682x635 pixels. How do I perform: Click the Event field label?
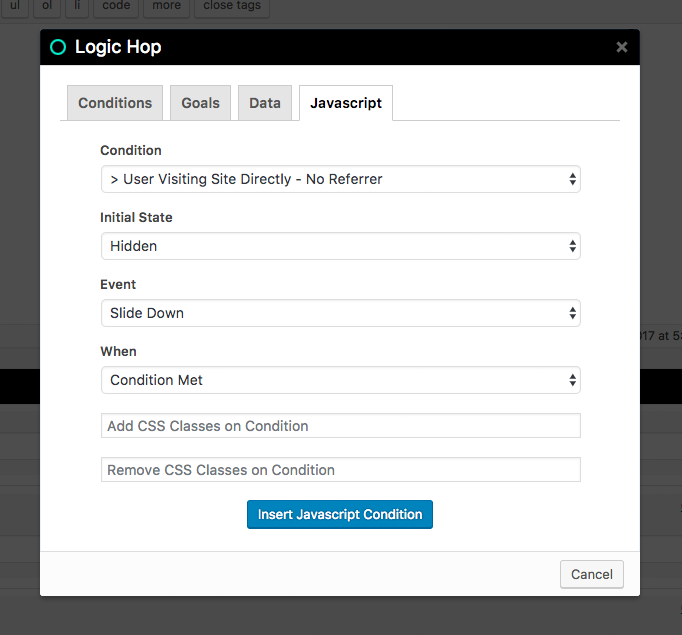click(118, 284)
